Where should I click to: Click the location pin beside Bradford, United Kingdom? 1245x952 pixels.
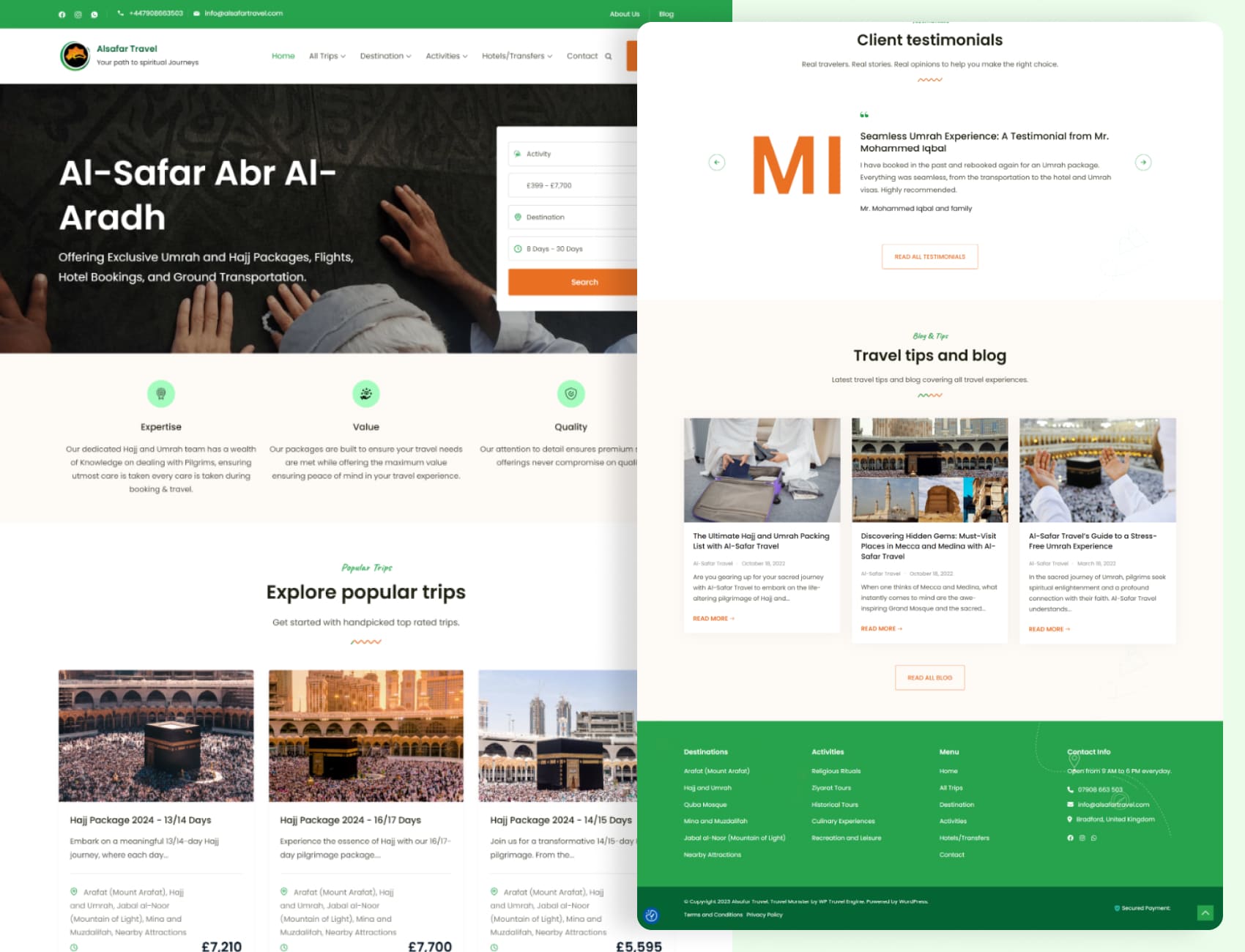click(1070, 819)
